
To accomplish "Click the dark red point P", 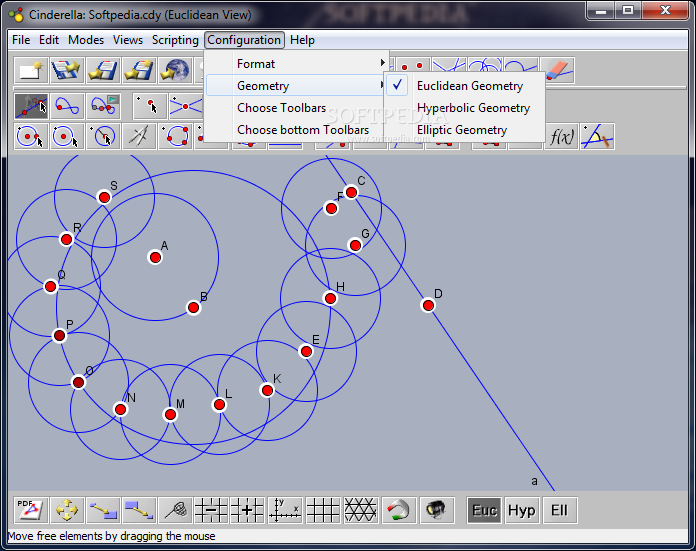I will [59, 335].
